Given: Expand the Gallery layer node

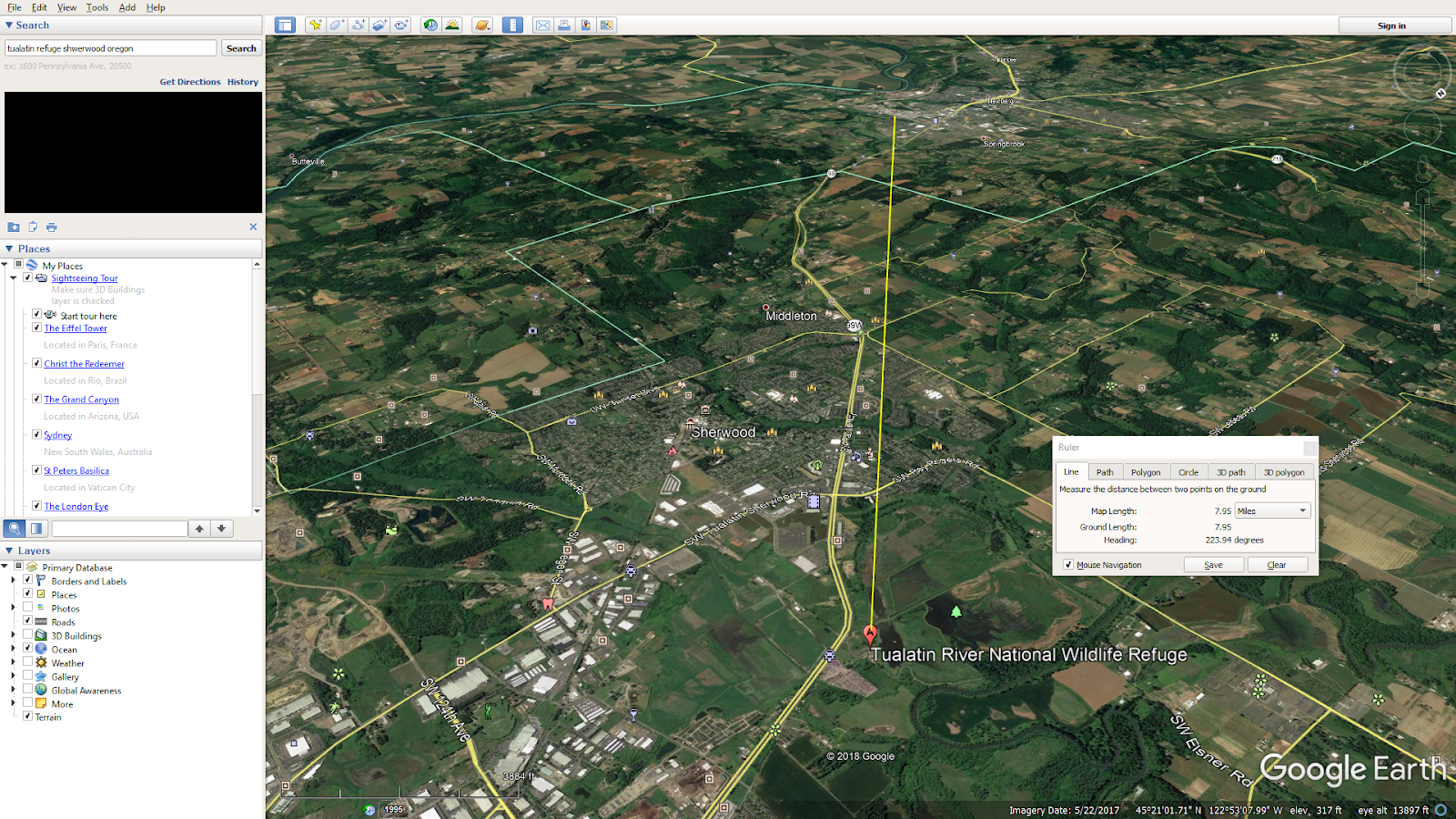Looking at the screenshot, I should [x=13, y=676].
